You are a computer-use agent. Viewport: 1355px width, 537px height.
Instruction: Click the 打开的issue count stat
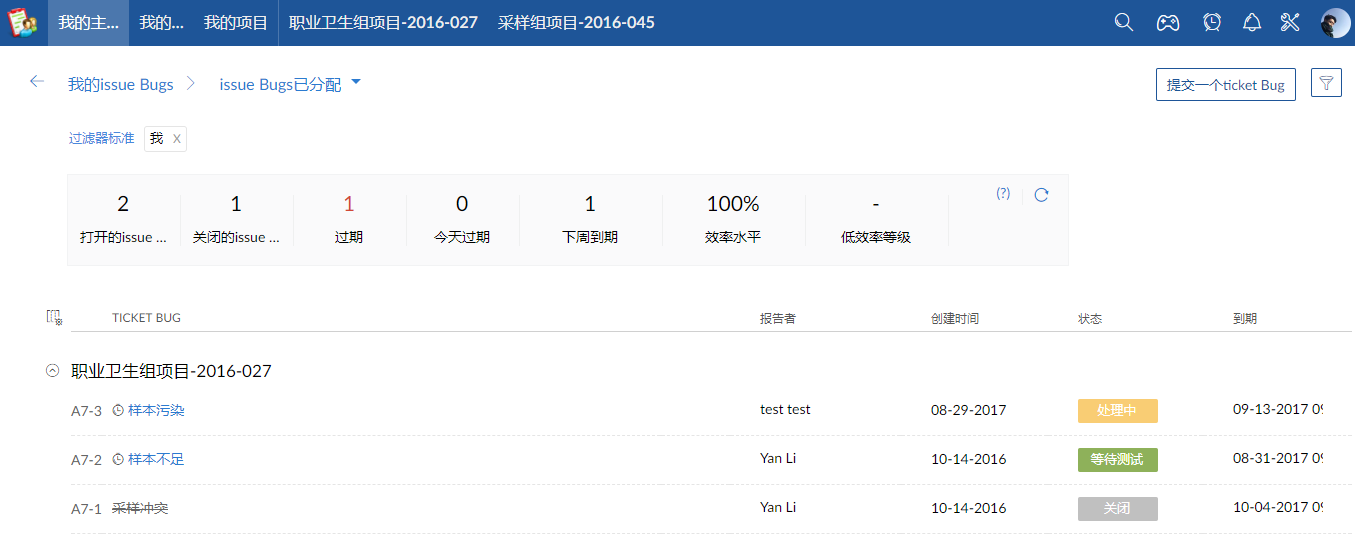[x=123, y=220]
